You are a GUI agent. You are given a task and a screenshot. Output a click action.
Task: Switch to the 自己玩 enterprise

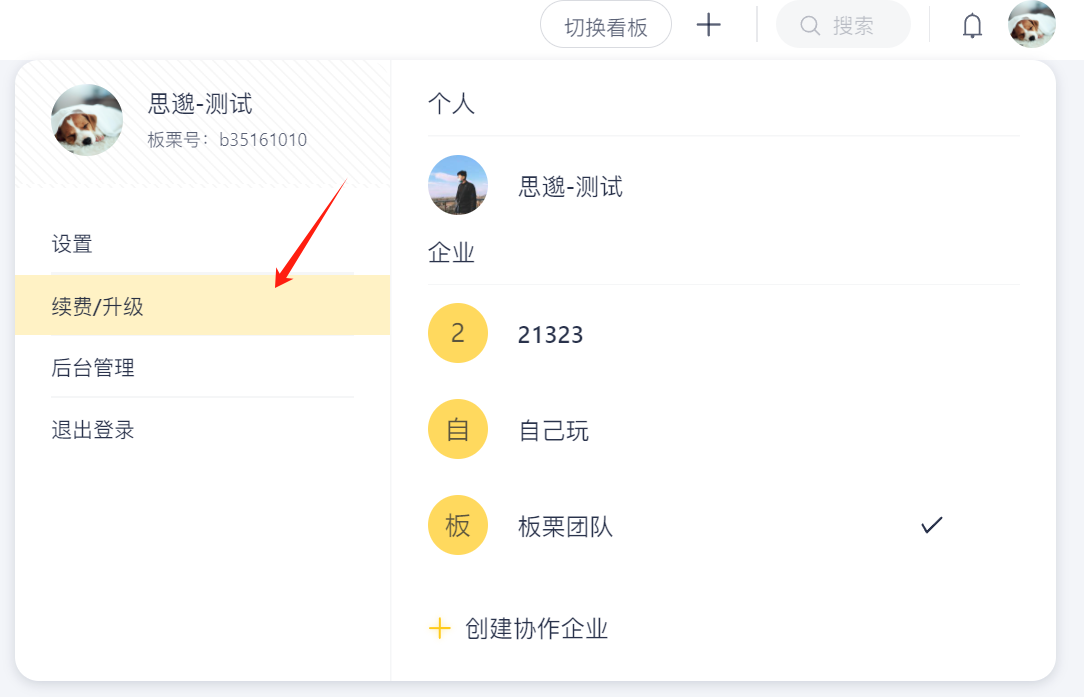[x=554, y=431]
